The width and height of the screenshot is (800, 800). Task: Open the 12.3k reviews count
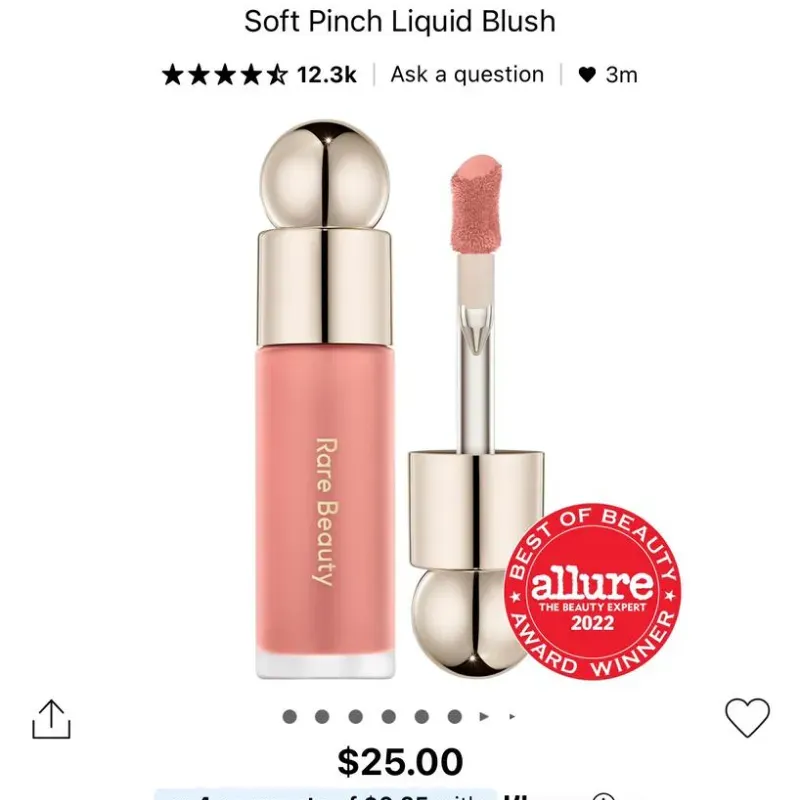click(x=327, y=74)
